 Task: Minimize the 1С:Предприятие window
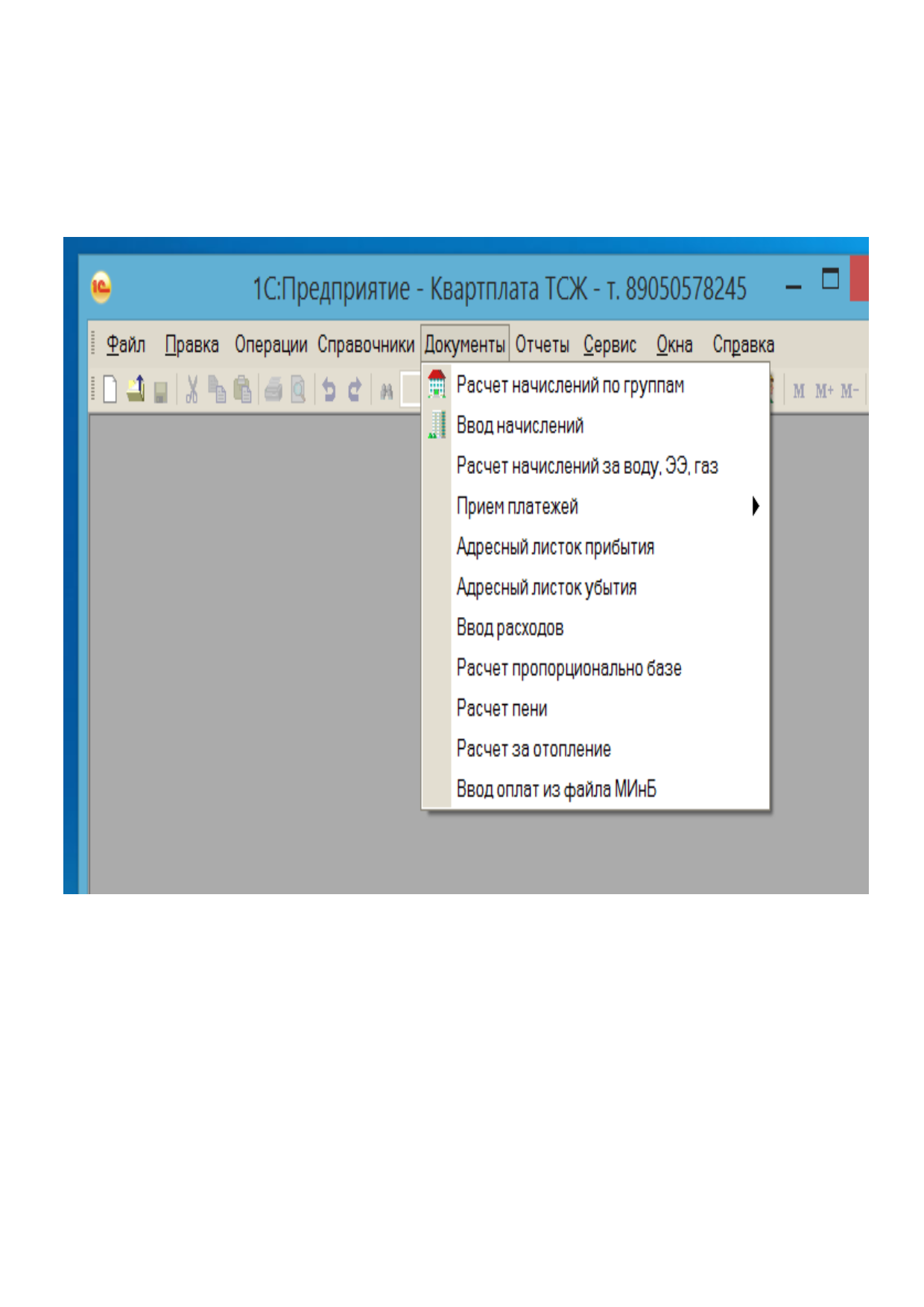click(x=794, y=287)
